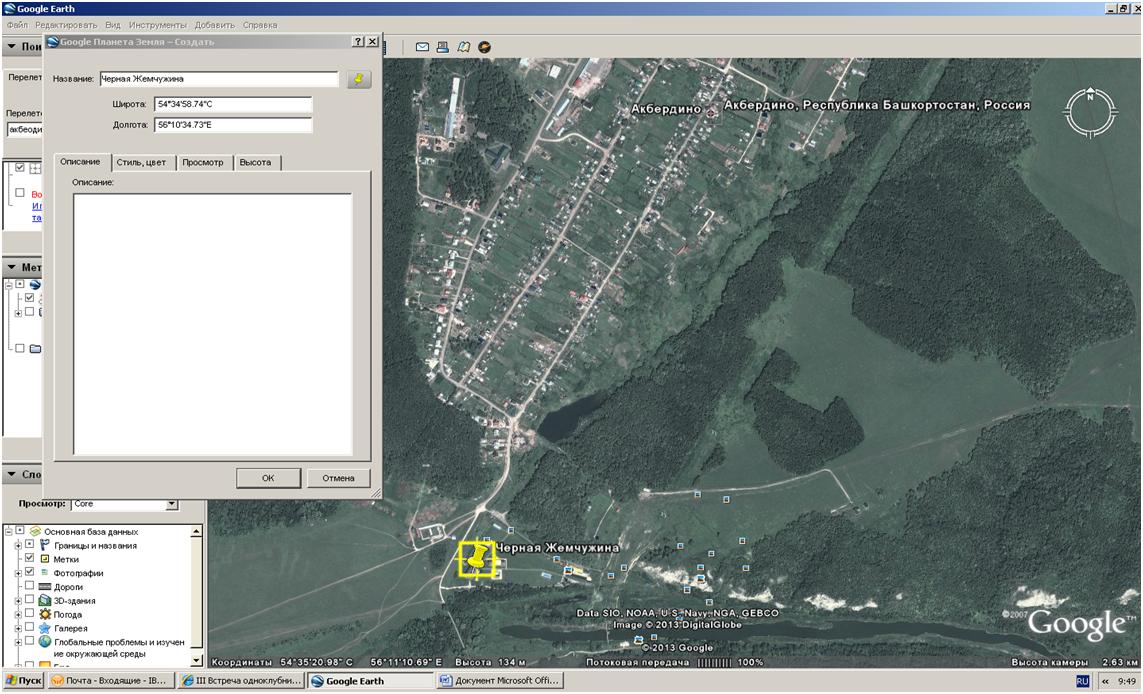Uncheck the Метки layer checkbox
The height and width of the screenshot is (694, 1143).
click(x=29, y=558)
